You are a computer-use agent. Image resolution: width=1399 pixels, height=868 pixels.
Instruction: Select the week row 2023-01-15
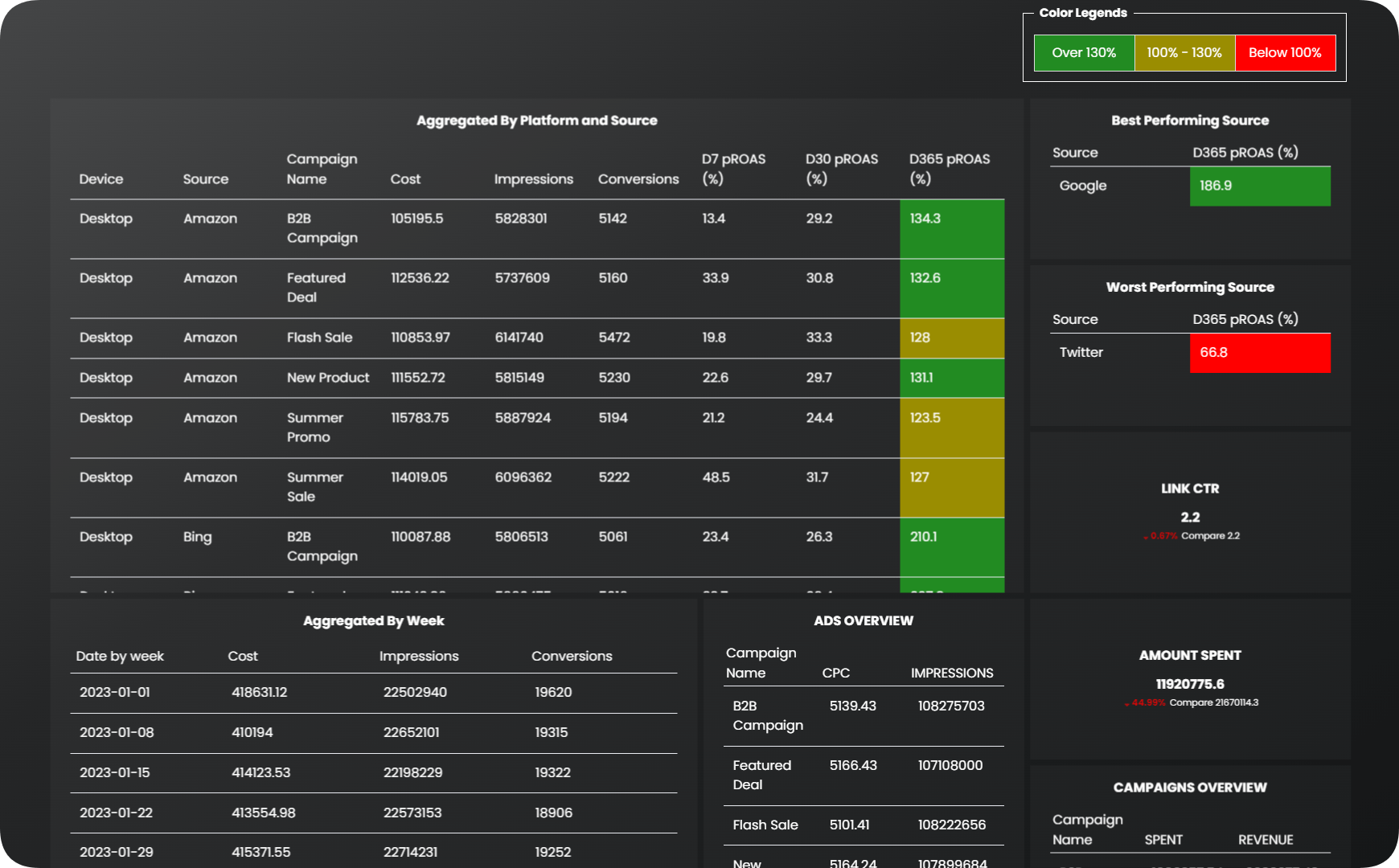click(374, 773)
